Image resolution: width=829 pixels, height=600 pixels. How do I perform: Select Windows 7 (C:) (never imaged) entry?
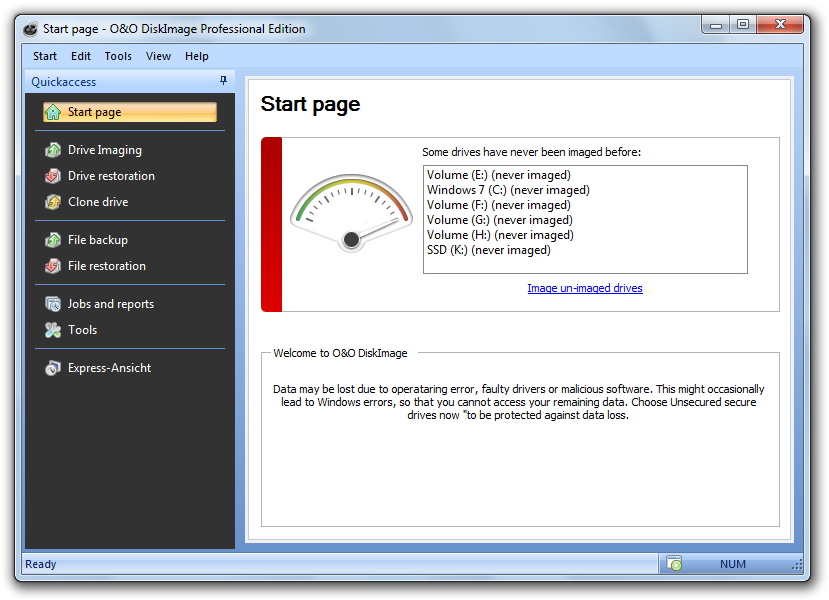(x=508, y=190)
